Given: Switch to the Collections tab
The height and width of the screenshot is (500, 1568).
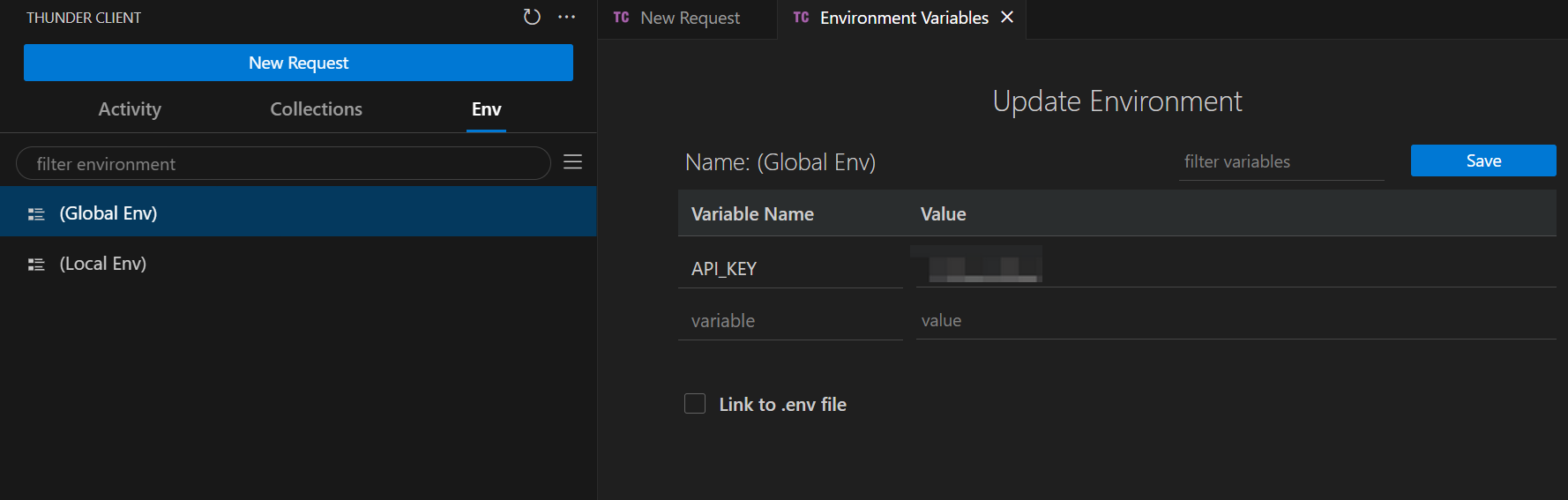Looking at the screenshot, I should tap(316, 109).
